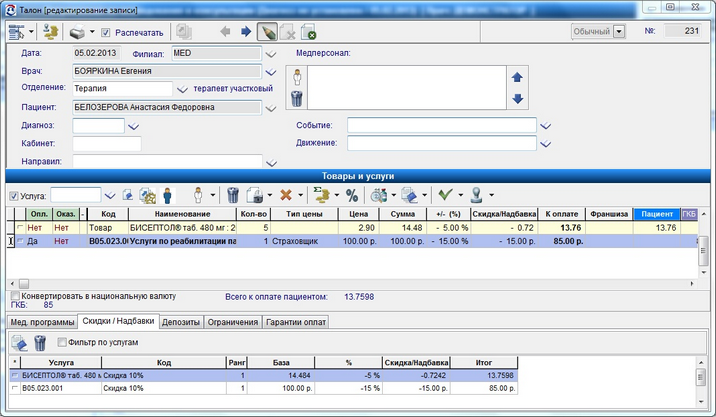Click the Итог column header in discounts table

pos(484,363)
